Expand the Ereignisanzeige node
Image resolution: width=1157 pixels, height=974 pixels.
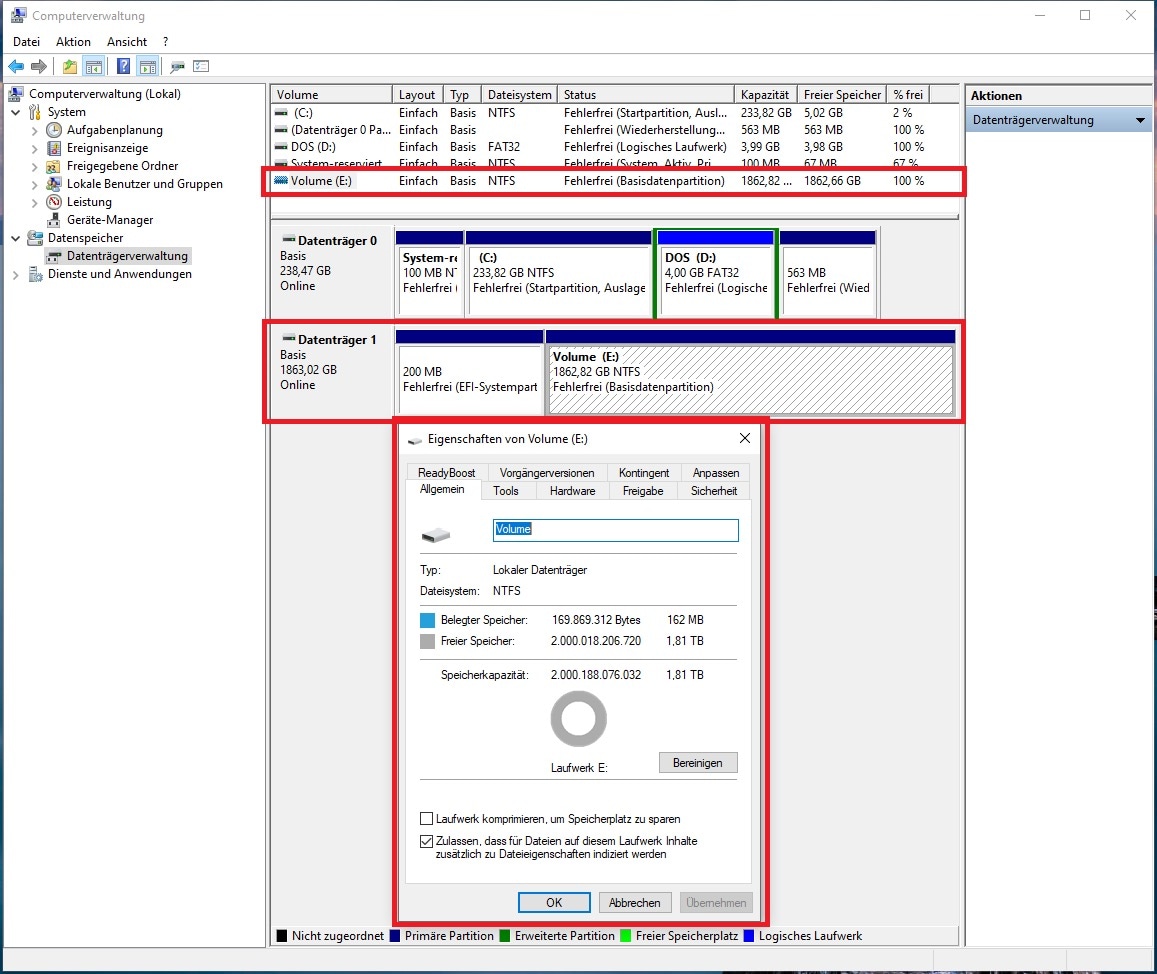point(35,148)
